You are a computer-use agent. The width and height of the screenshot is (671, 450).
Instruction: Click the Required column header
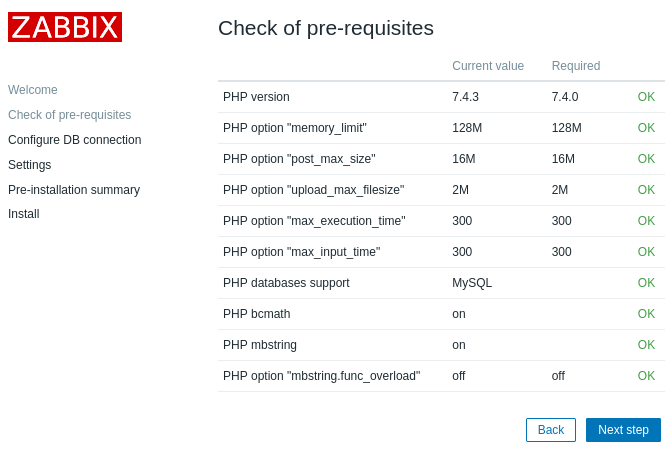(x=576, y=66)
